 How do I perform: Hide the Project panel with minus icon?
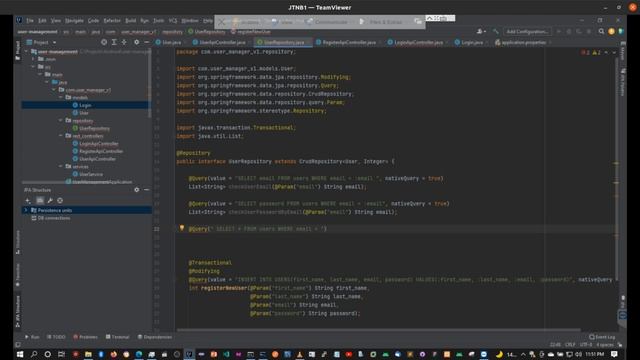pos(147,42)
